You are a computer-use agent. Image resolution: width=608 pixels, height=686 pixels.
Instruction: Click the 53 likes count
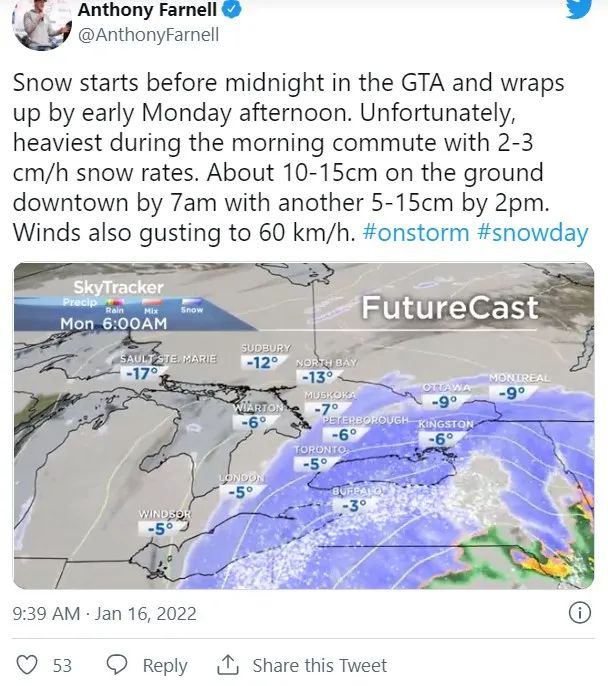62,665
